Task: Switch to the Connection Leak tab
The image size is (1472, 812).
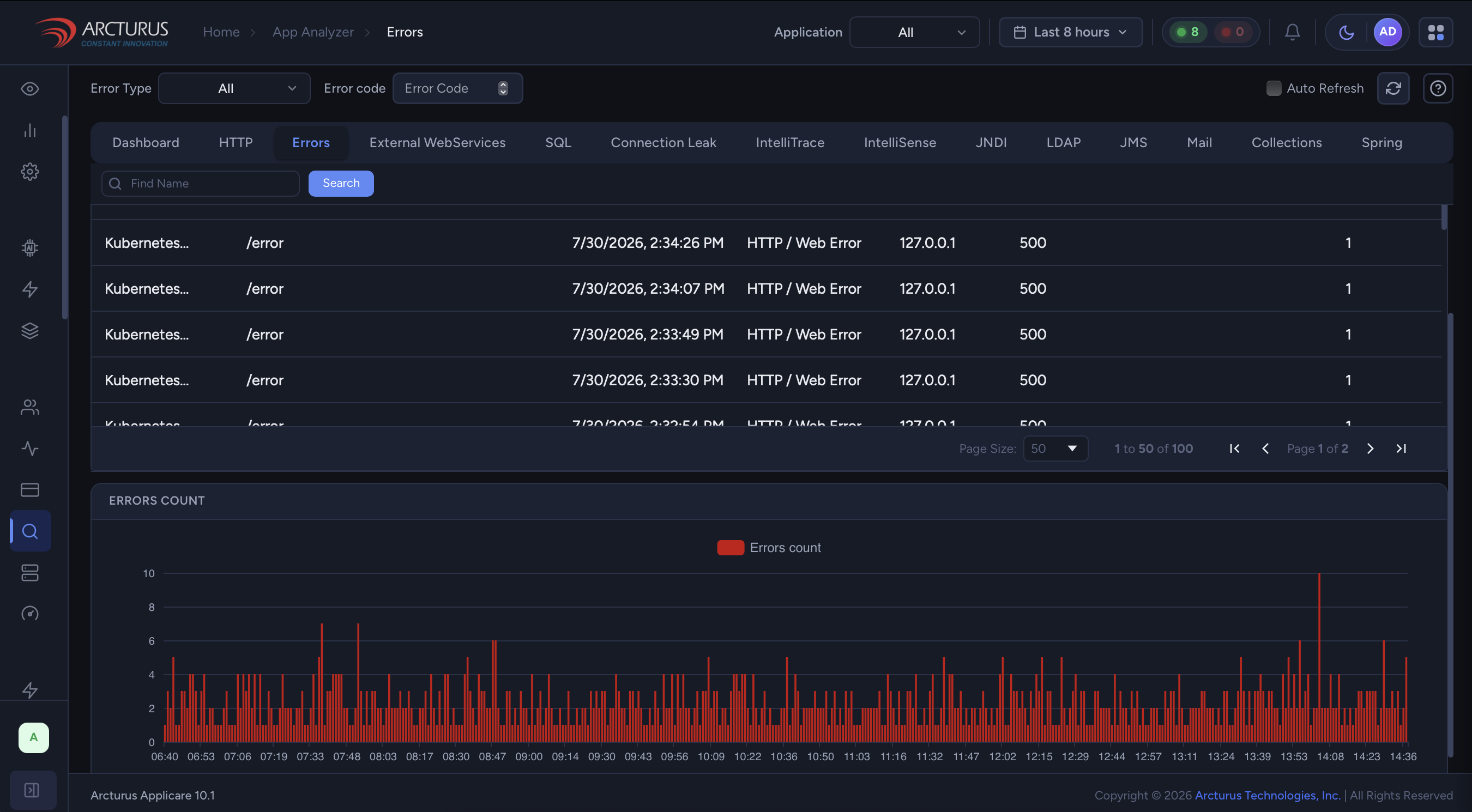Action: pyautogui.click(x=663, y=143)
